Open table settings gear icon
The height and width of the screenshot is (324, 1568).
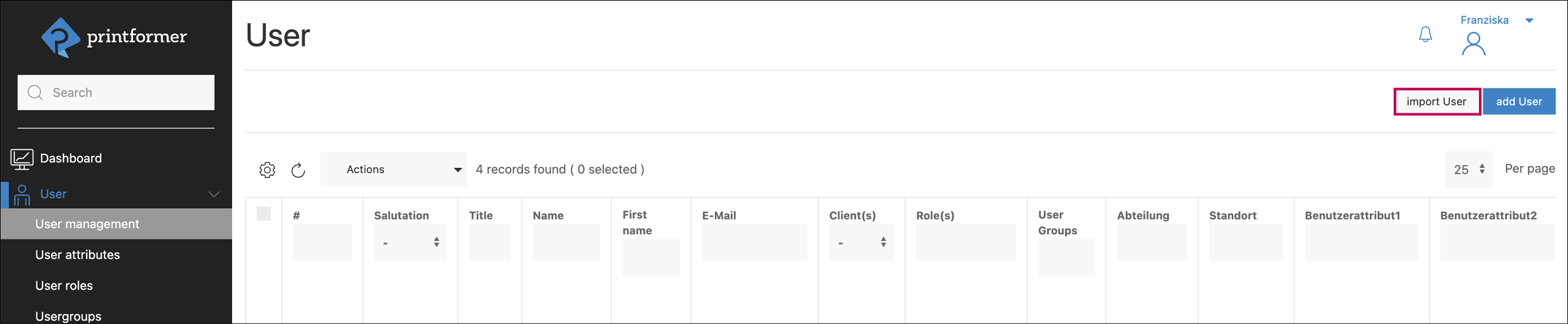267,170
